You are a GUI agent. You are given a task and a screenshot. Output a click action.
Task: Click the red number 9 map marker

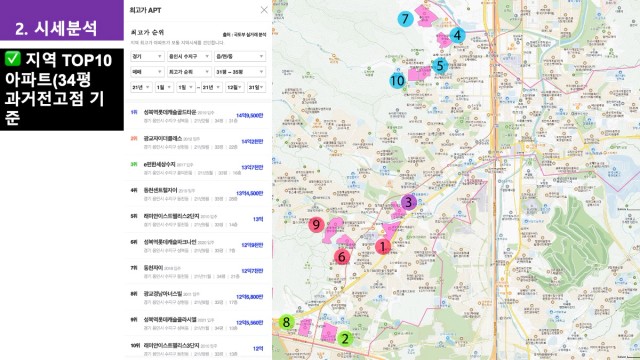[316, 224]
